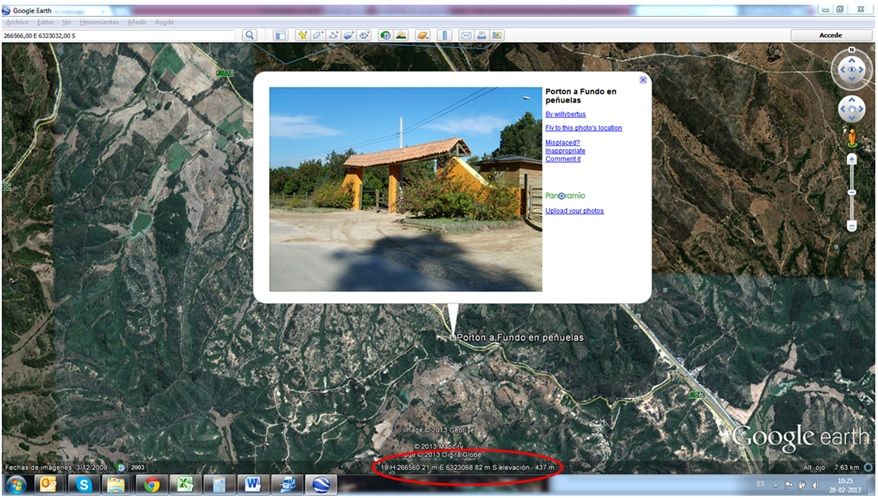Viewport: 878px width, 498px height.
Task: Open the Editar menu
Action: point(45,22)
